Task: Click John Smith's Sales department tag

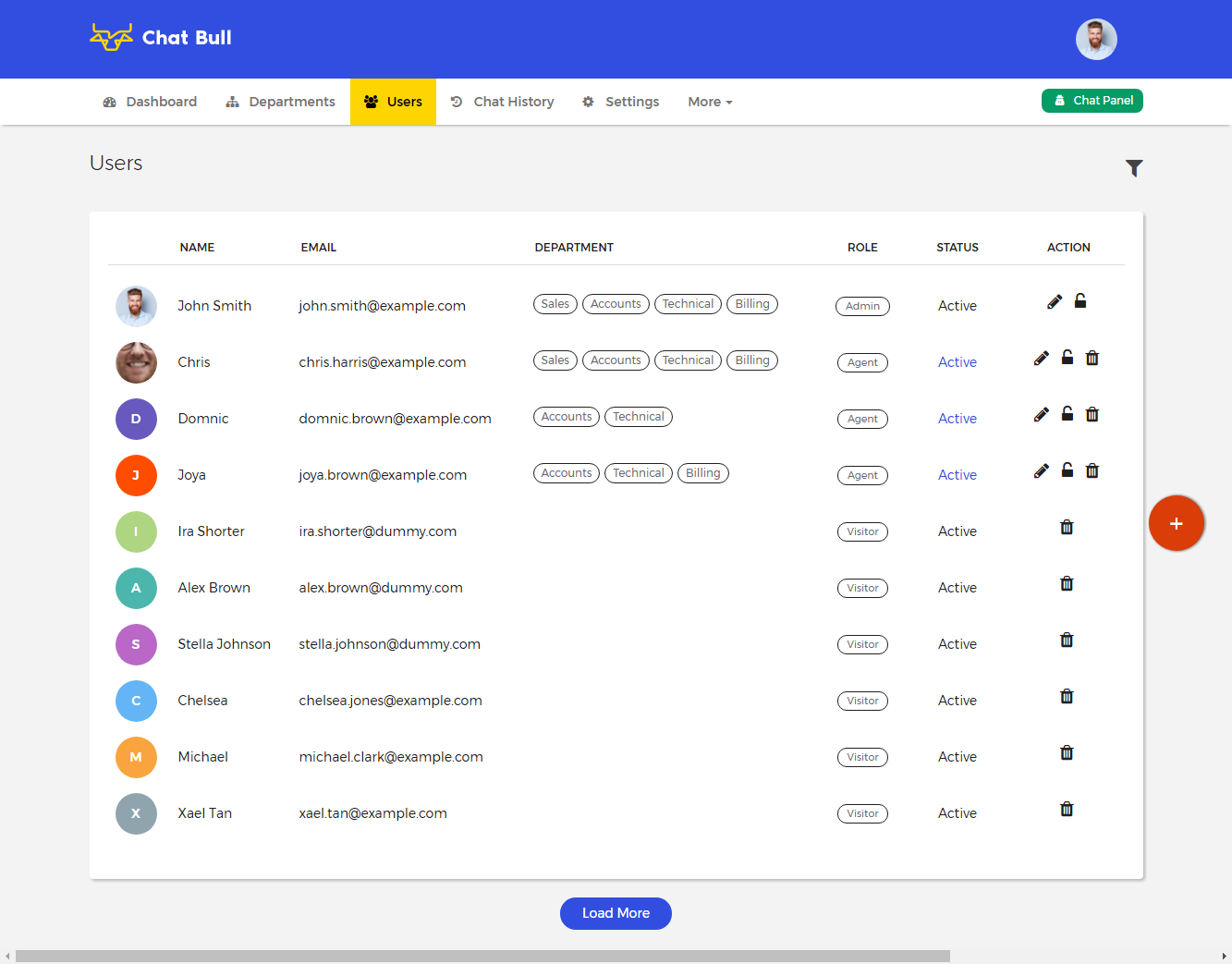Action: [x=555, y=304]
